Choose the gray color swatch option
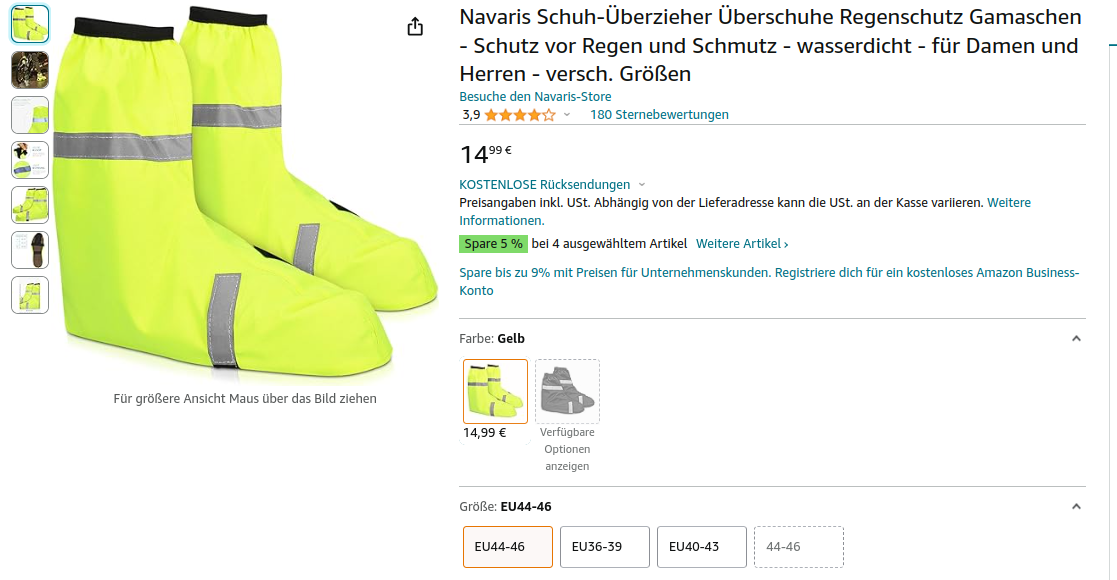Viewport: 1117px width, 580px height. 567,391
